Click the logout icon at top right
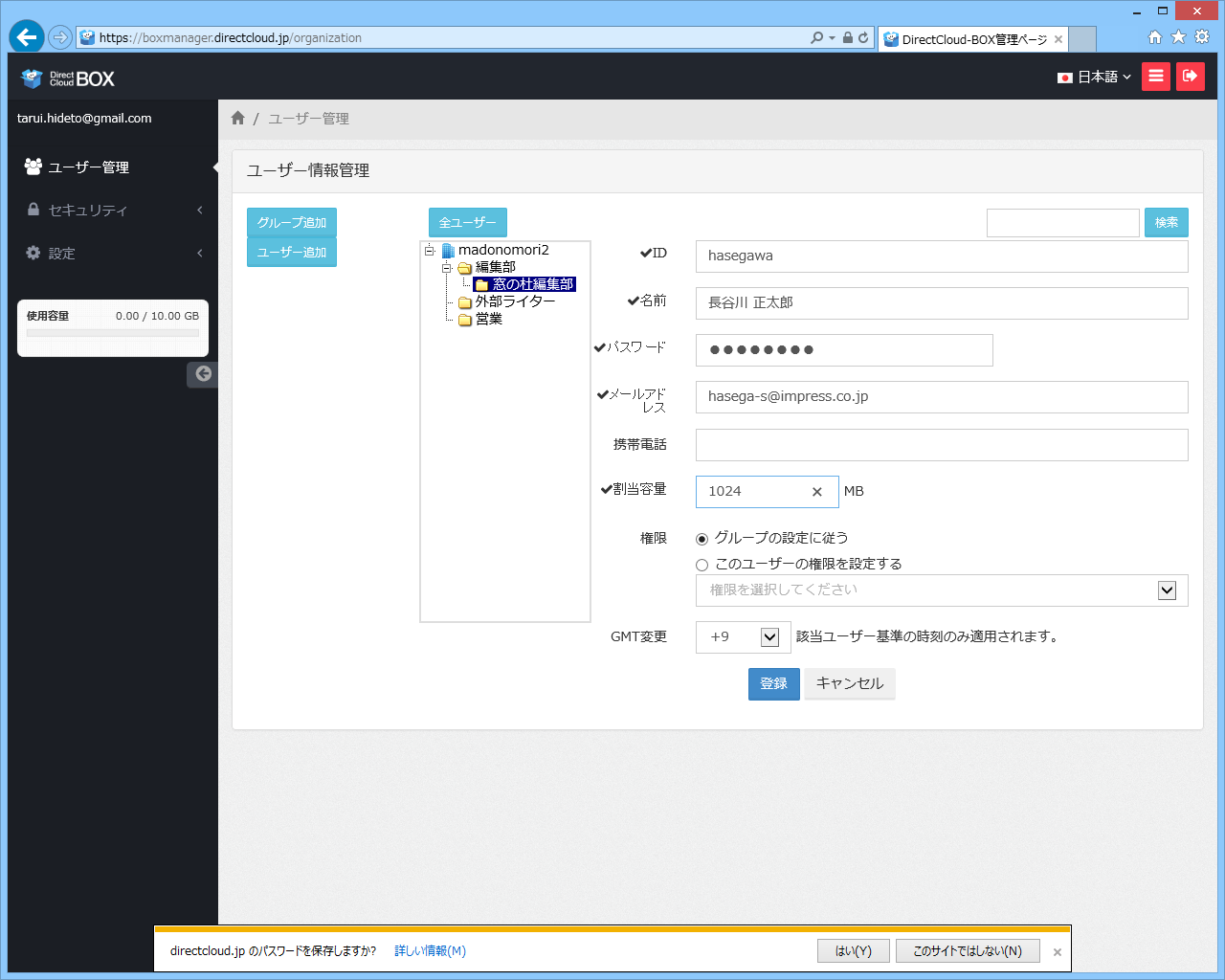 (1190, 76)
